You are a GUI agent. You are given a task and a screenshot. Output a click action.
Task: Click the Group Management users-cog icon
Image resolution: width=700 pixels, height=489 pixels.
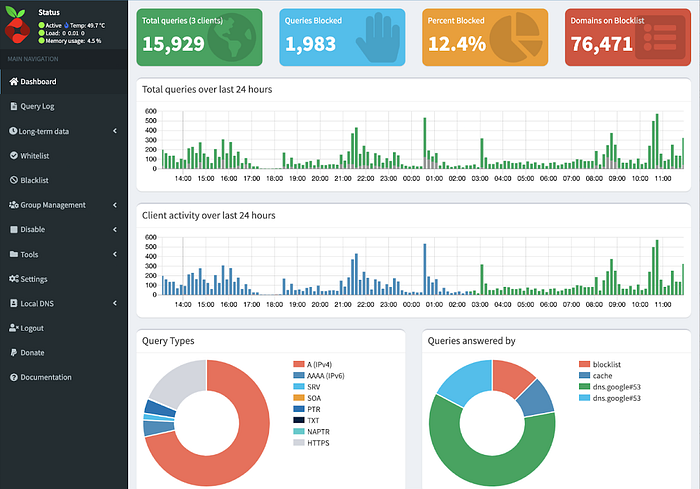14,205
